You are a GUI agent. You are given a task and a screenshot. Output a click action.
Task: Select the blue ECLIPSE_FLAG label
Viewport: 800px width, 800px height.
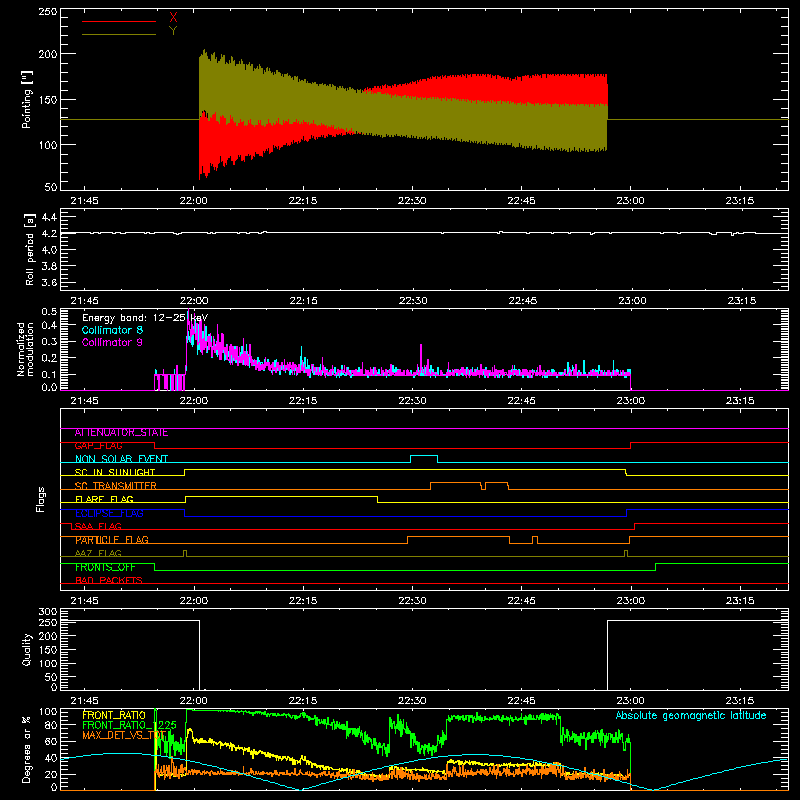[x=109, y=513]
